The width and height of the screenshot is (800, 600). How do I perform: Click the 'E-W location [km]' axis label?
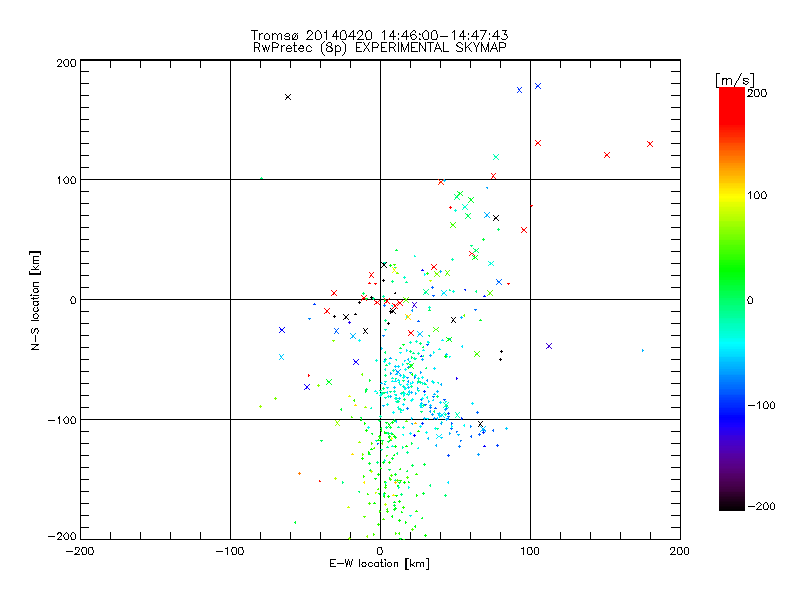click(379, 563)
